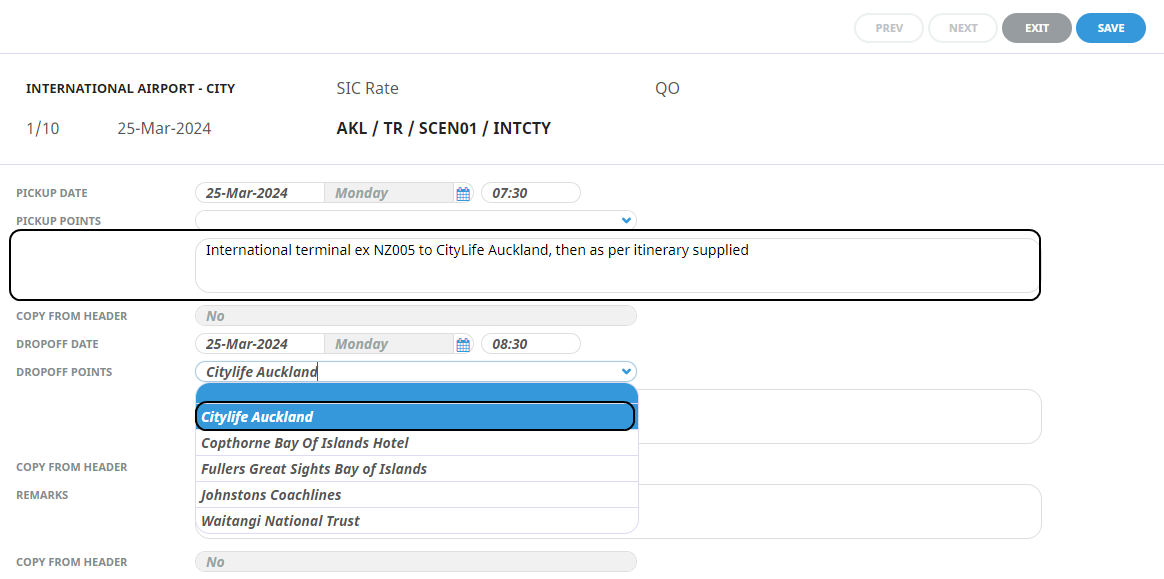
Task: Select the blank dropdown list entry
Action: click(x=415, y=393)
